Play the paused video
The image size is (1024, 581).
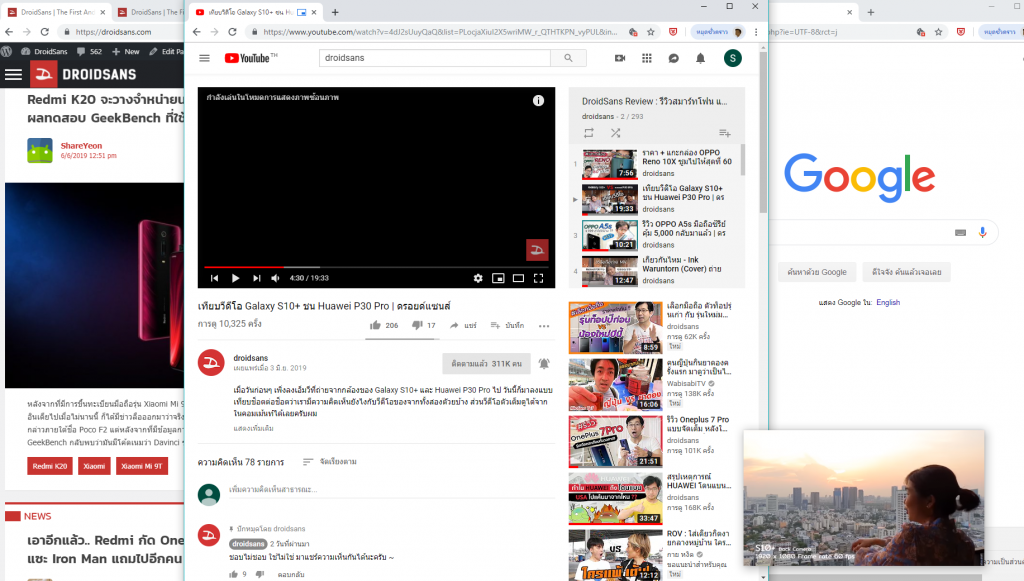tap(235, 278)
